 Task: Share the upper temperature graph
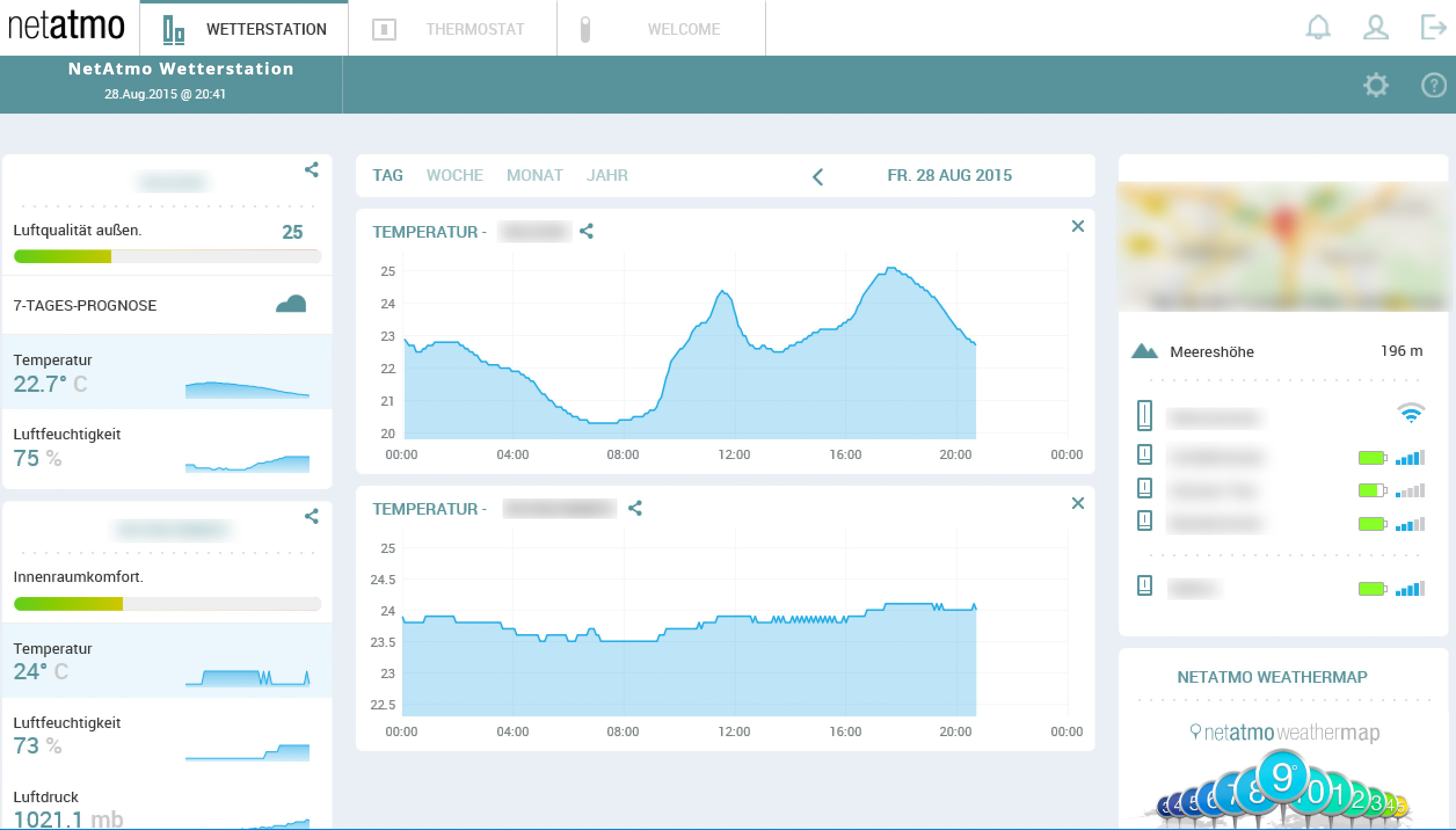pyautogui.click(x=587, y=232)
